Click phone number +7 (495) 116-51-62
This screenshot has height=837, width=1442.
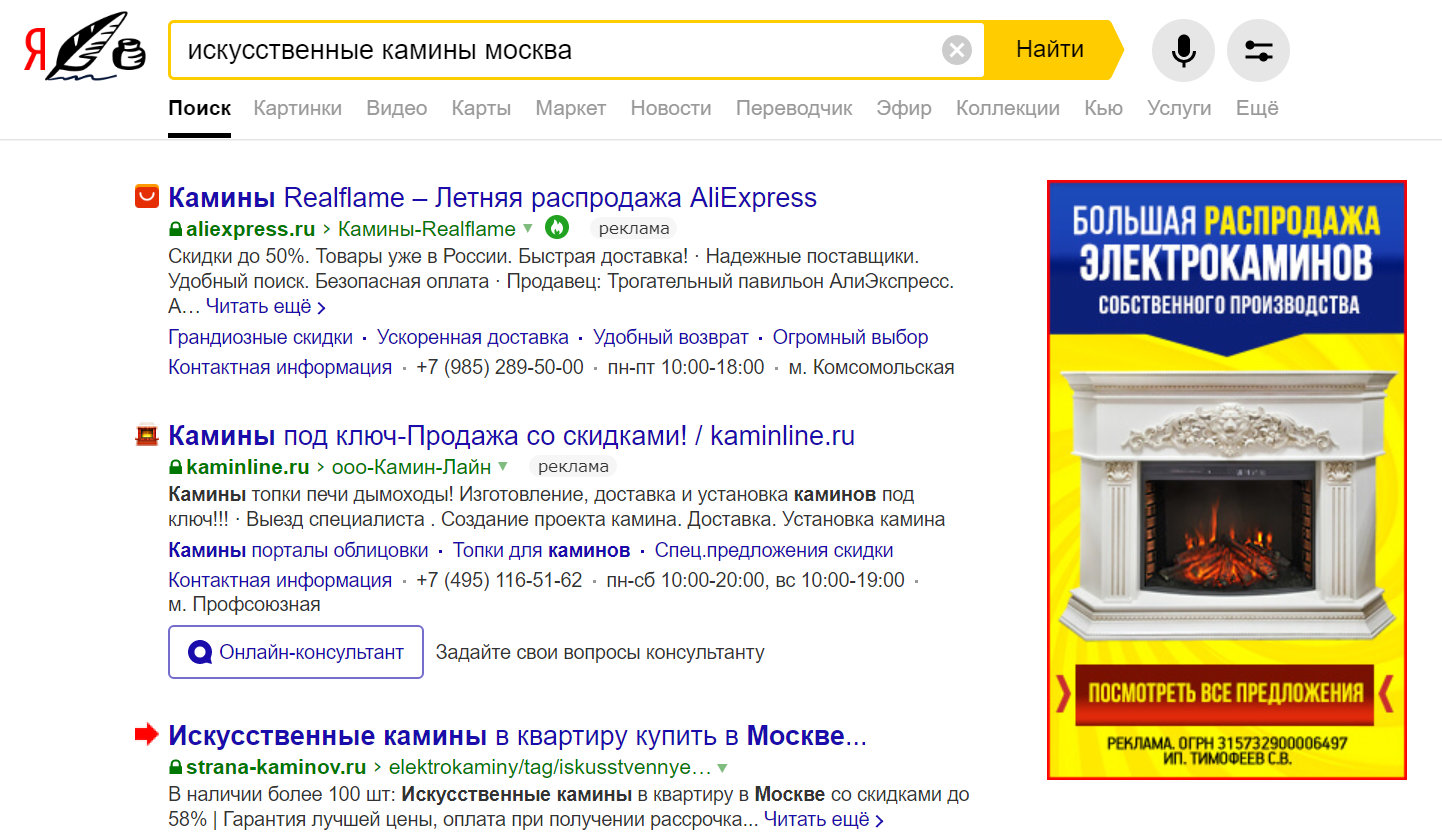[499, 580]
